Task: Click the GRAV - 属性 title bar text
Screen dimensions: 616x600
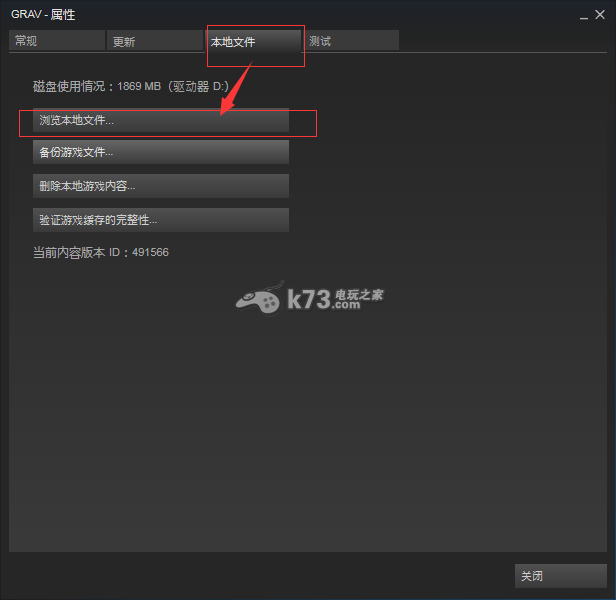Action: (x=43, y=15)
